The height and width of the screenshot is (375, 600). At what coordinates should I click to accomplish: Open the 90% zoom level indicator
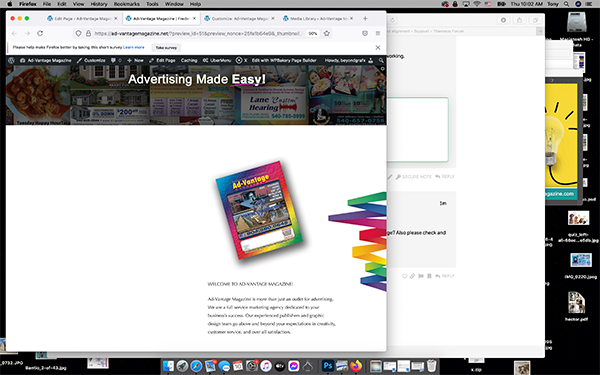point(313,33)
